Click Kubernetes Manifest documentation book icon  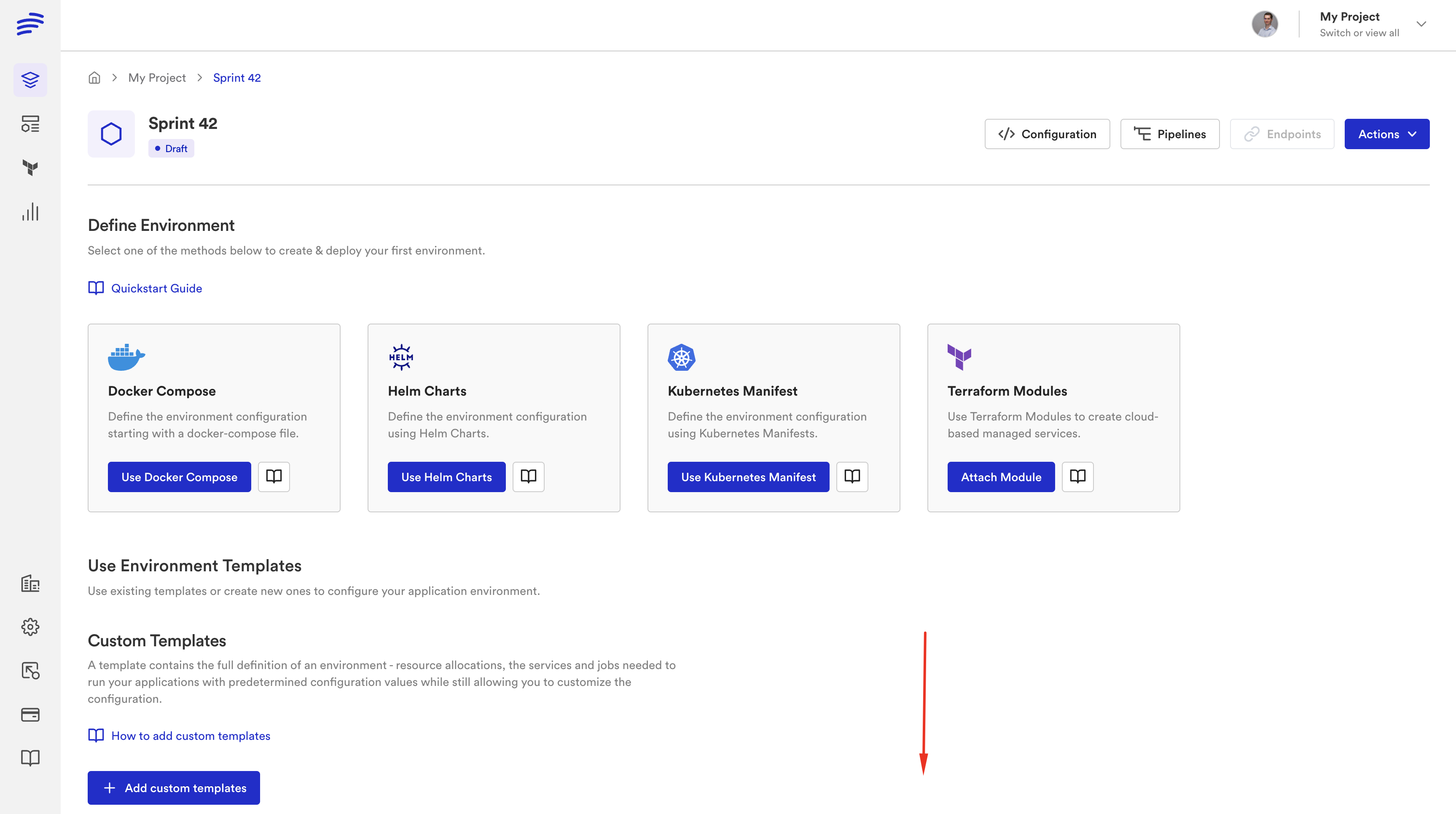pyautogui.click(x=852, y=477)
